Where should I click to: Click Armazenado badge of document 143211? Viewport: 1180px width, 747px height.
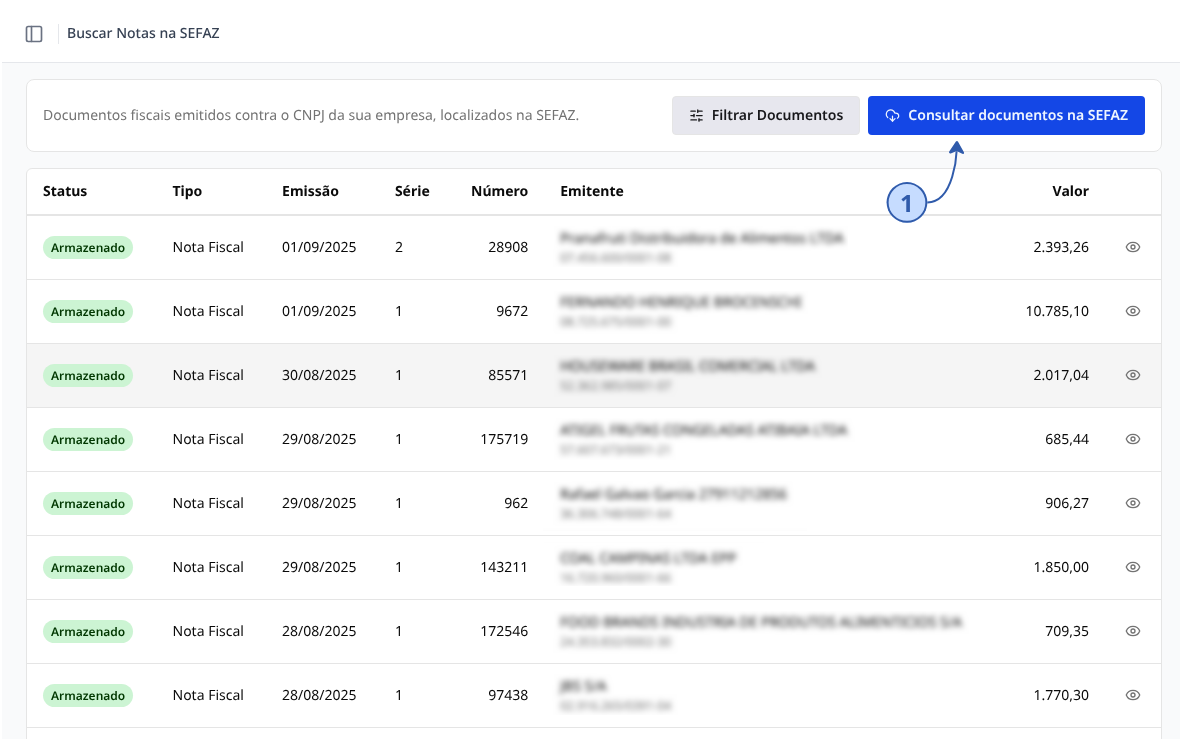(x=88, y=567)
